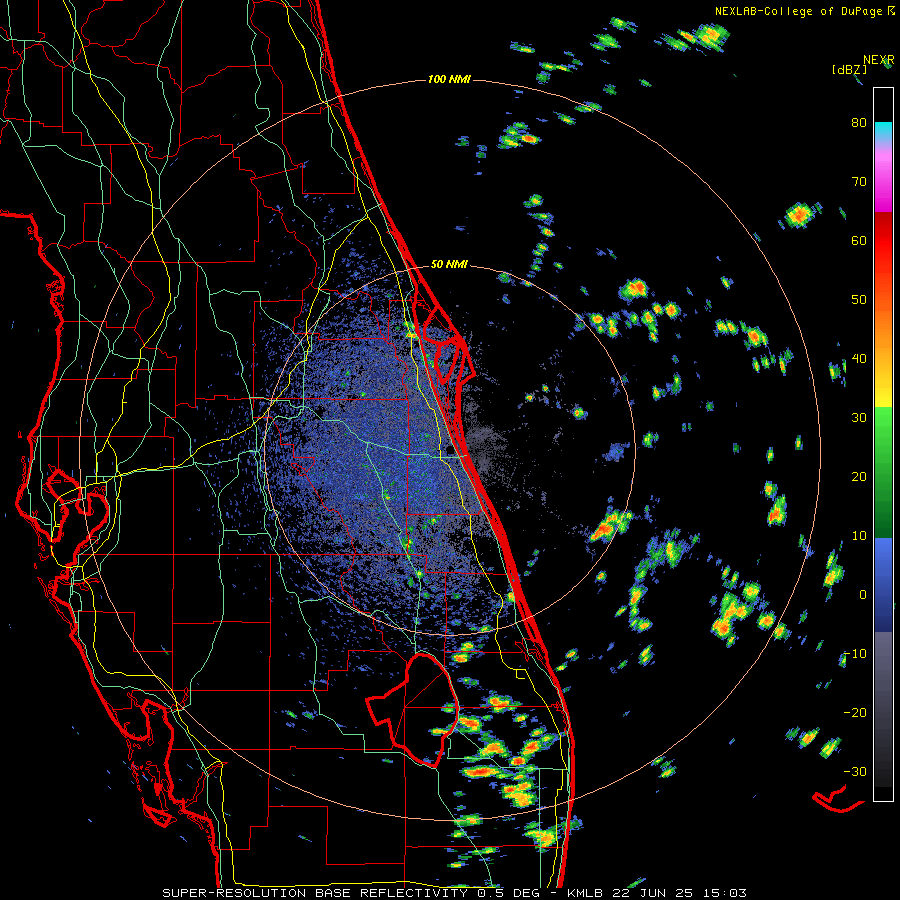This screenshot has height=900, width=900.
Task: Click the 0 value on the dBZ scale
Action: pyautogui.click(x=863, y=595)
